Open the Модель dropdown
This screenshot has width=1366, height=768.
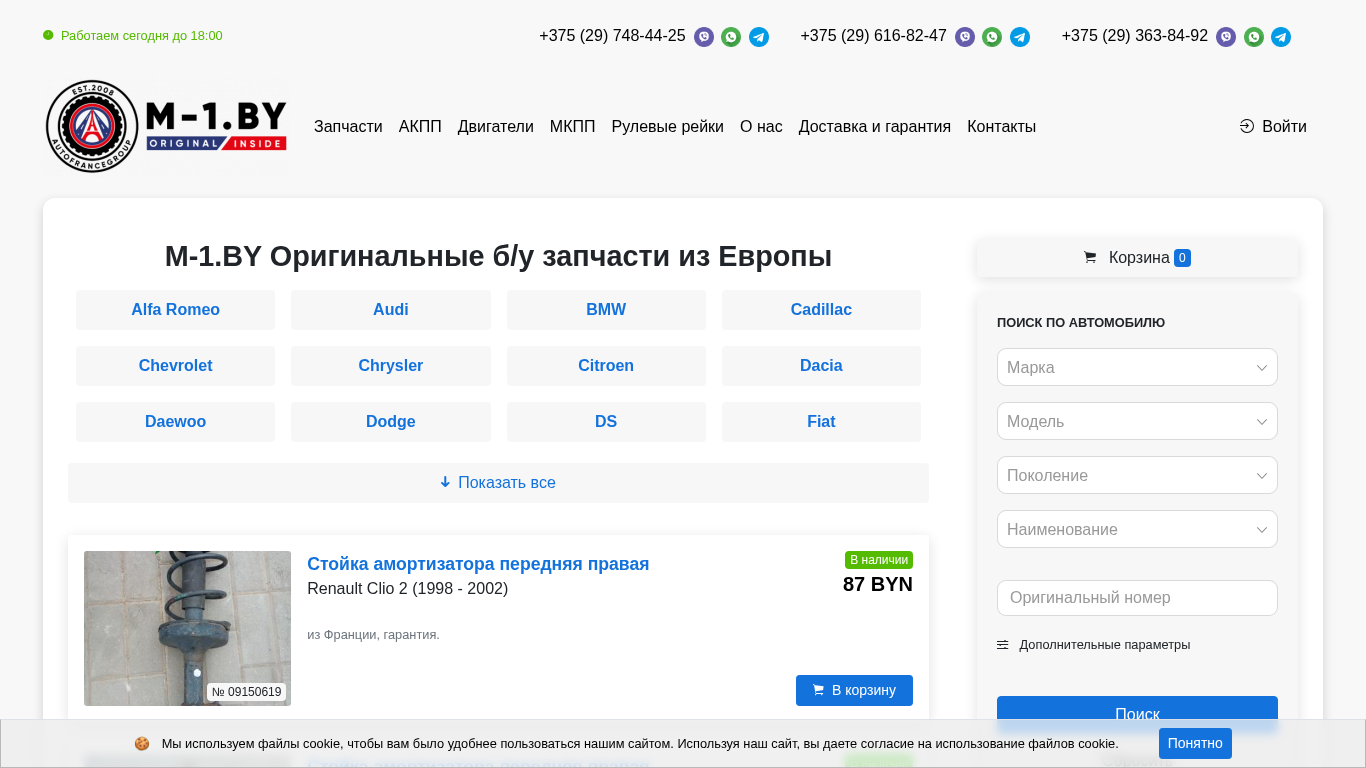pyautogui.click(x=1137, y=421)
